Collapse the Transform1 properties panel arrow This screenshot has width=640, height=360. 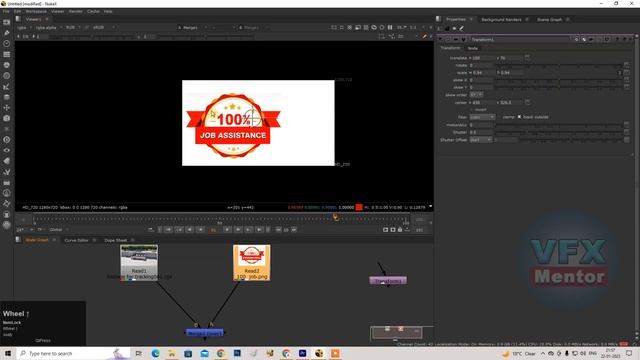[440, 39]
